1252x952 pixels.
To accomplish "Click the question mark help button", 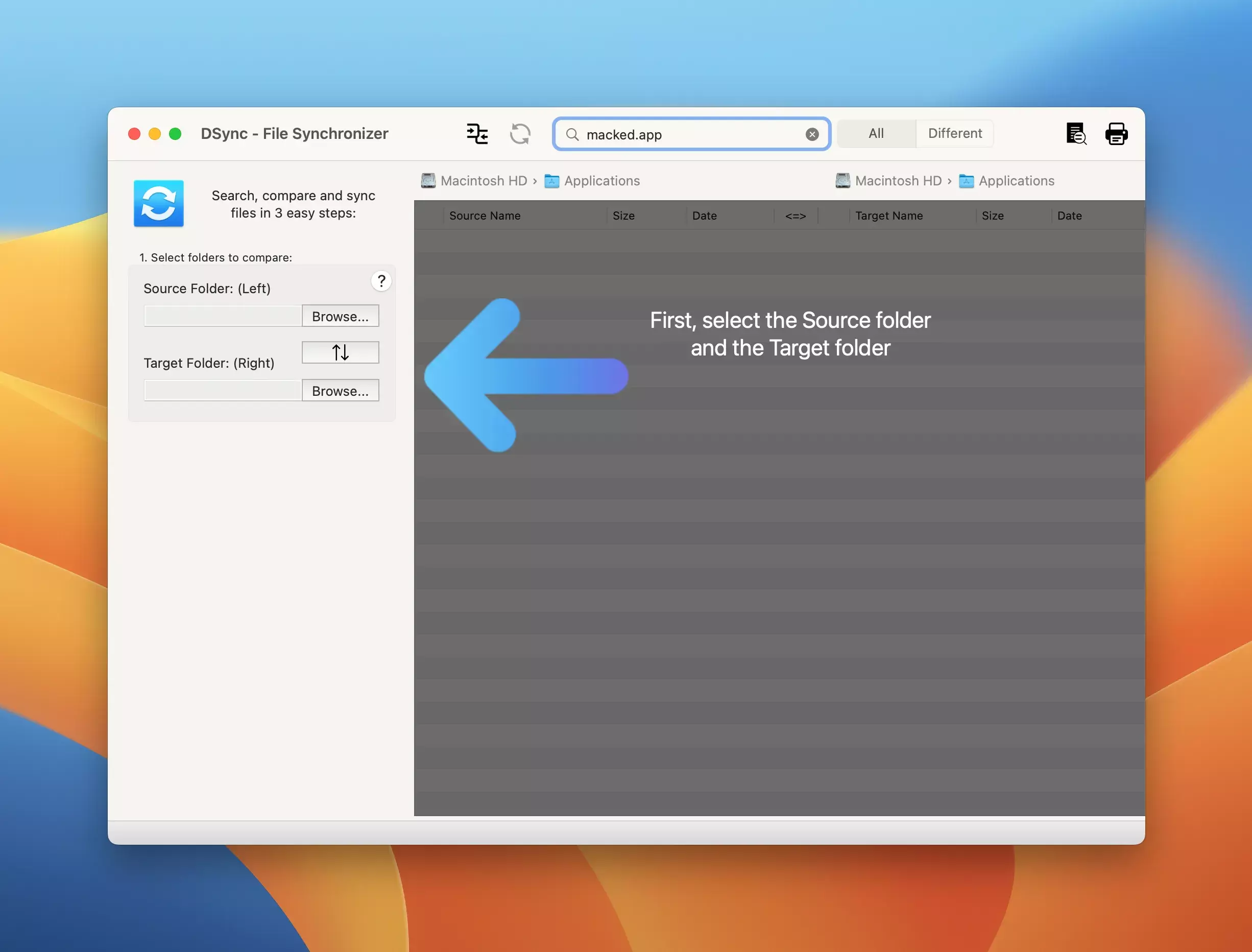I will [381, 281].
